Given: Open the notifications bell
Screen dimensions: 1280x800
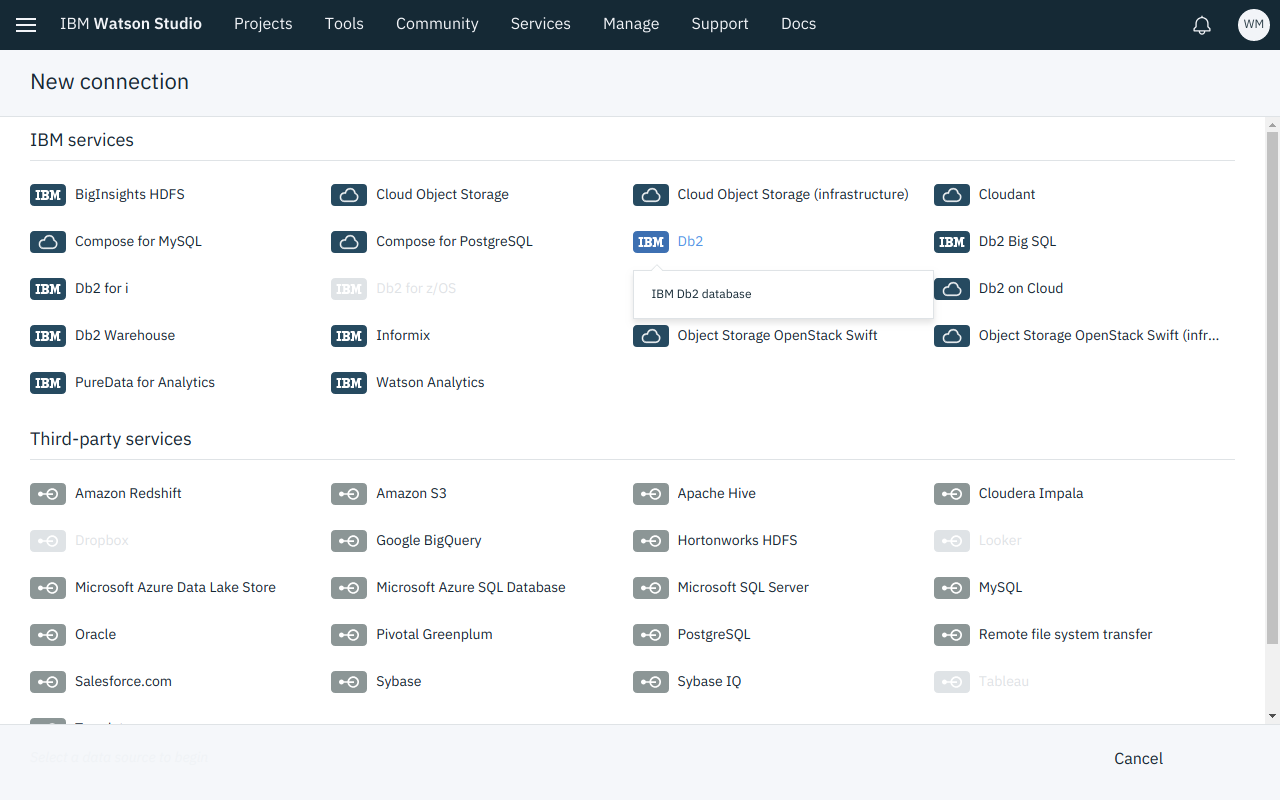Looking at the screenshot, I should click(x=1202, y=25).
